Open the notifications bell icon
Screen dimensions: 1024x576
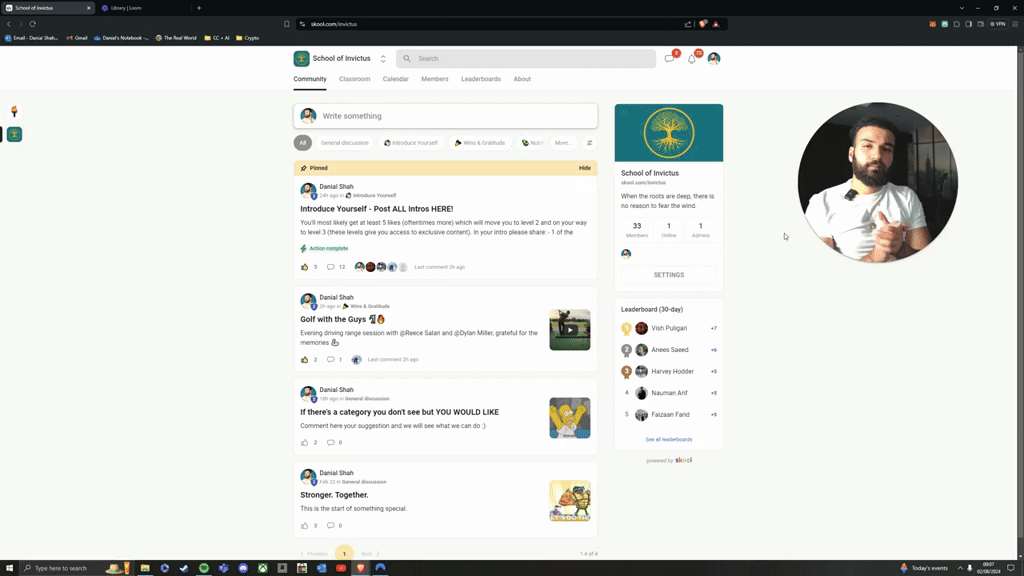click(692, 59)
